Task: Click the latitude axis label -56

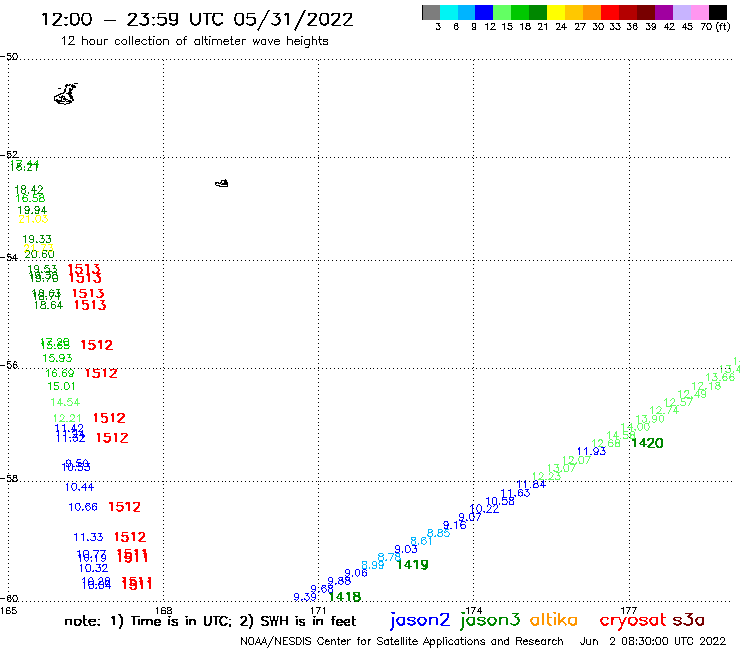Action: click(9, 365)
